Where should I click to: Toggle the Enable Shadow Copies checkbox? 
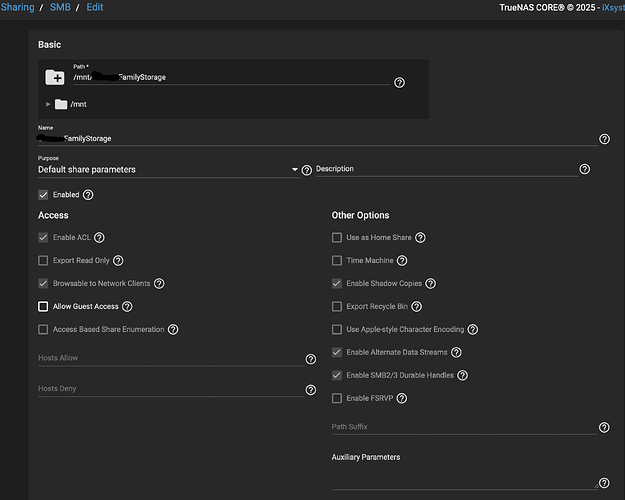[337, 283]
